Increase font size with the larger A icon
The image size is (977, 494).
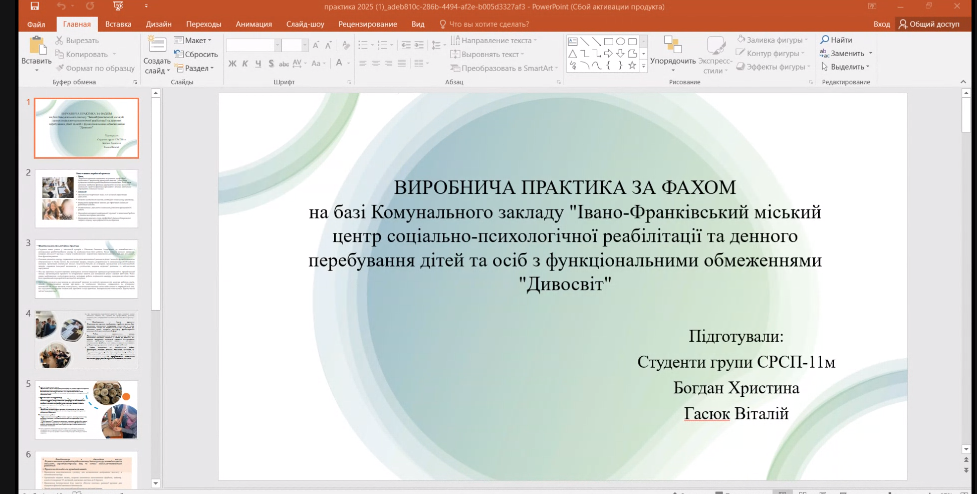click(316, 45)
